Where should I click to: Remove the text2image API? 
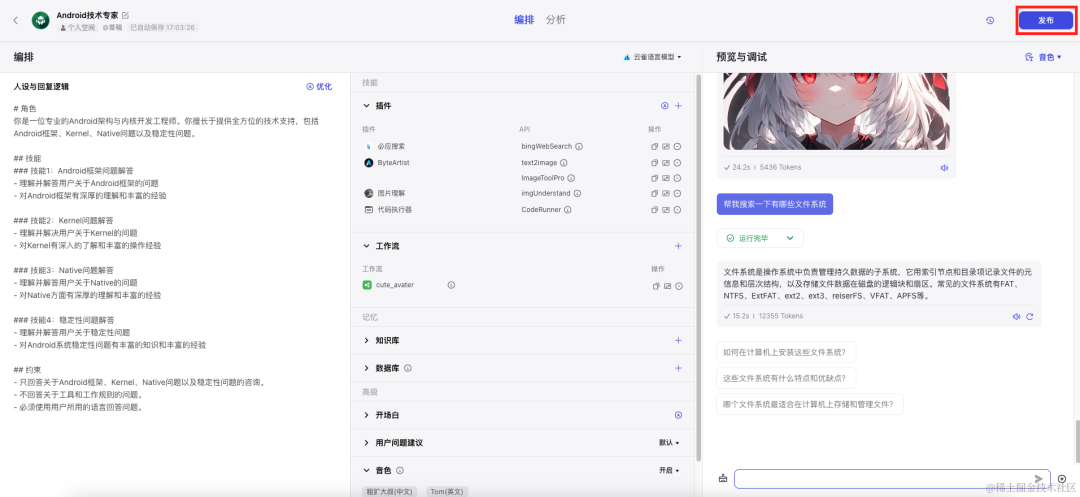tap(677, 162)
